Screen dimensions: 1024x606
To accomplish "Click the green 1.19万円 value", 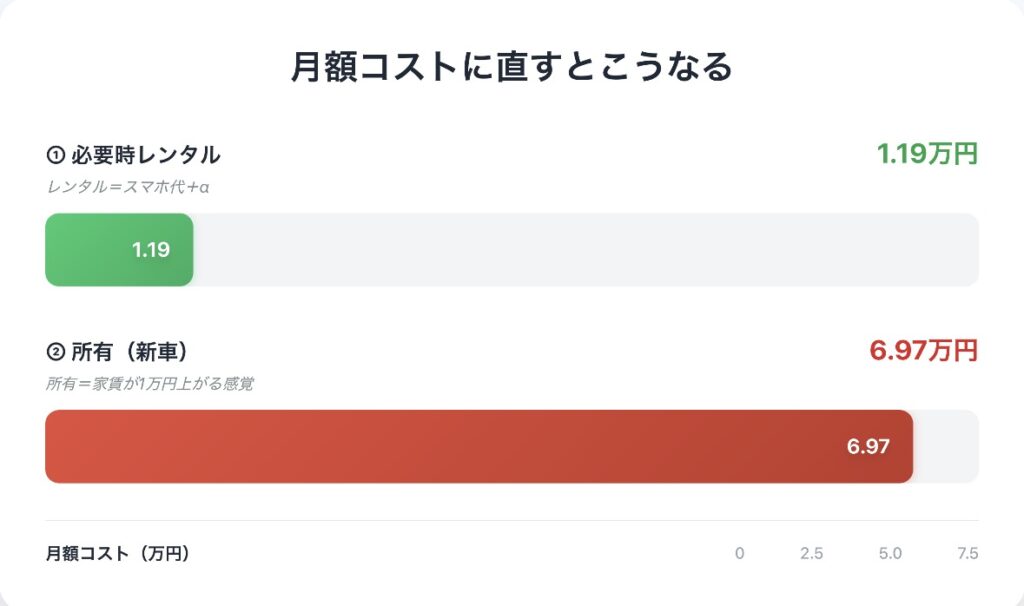I will pyautogui.click(x=926, y=154).
